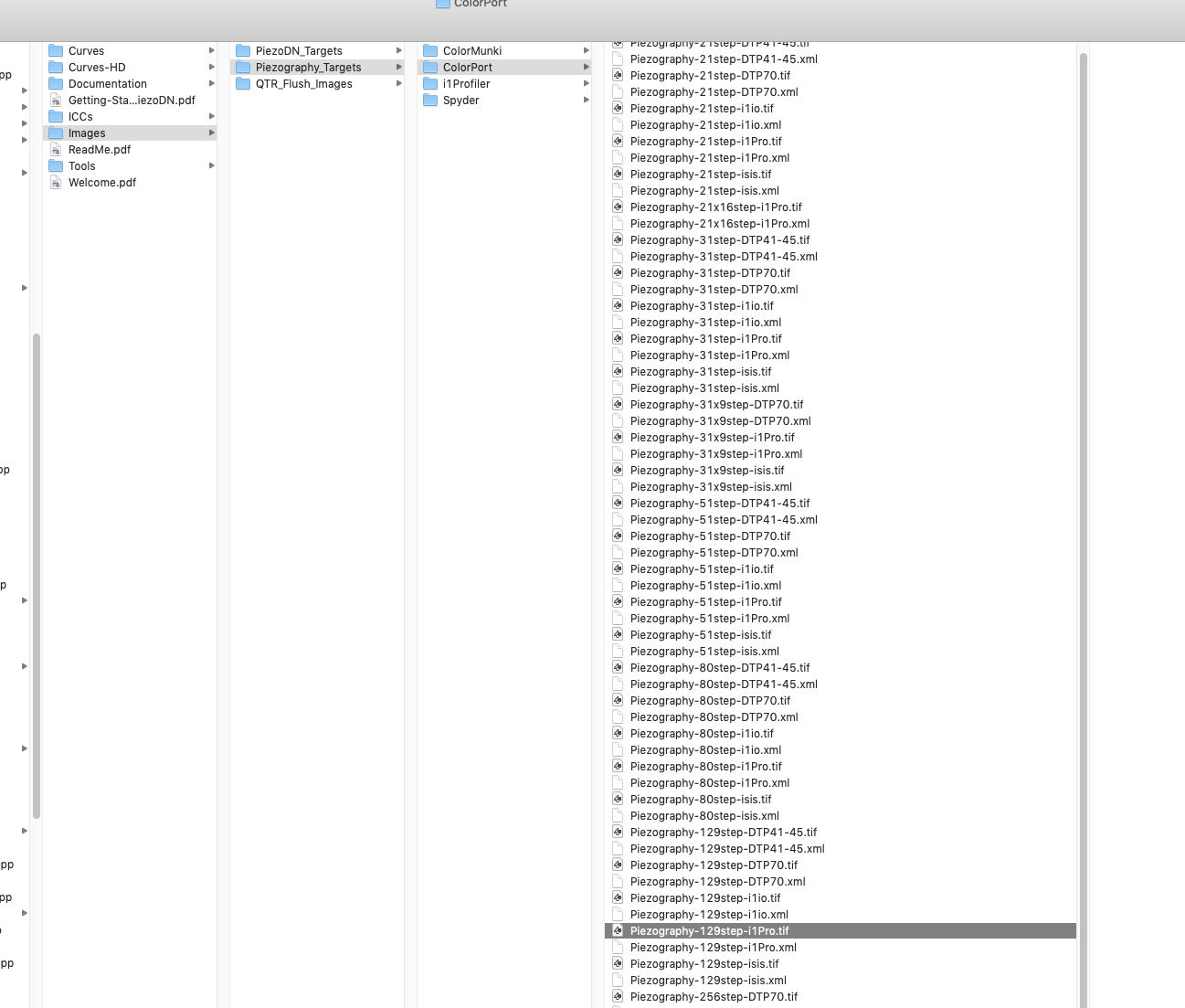Expand the Documentation folder arrow
The height and width of the screenshot is (1008, 1185).
tap(211, 84)
